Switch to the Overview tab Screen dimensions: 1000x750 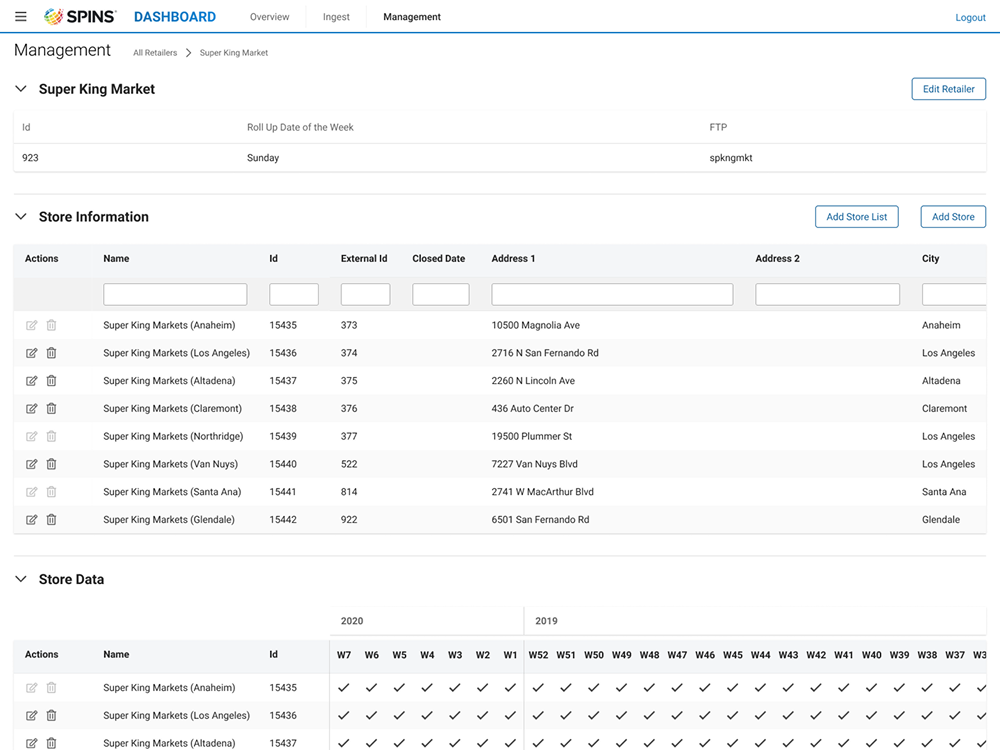click(x=269, y=17)
